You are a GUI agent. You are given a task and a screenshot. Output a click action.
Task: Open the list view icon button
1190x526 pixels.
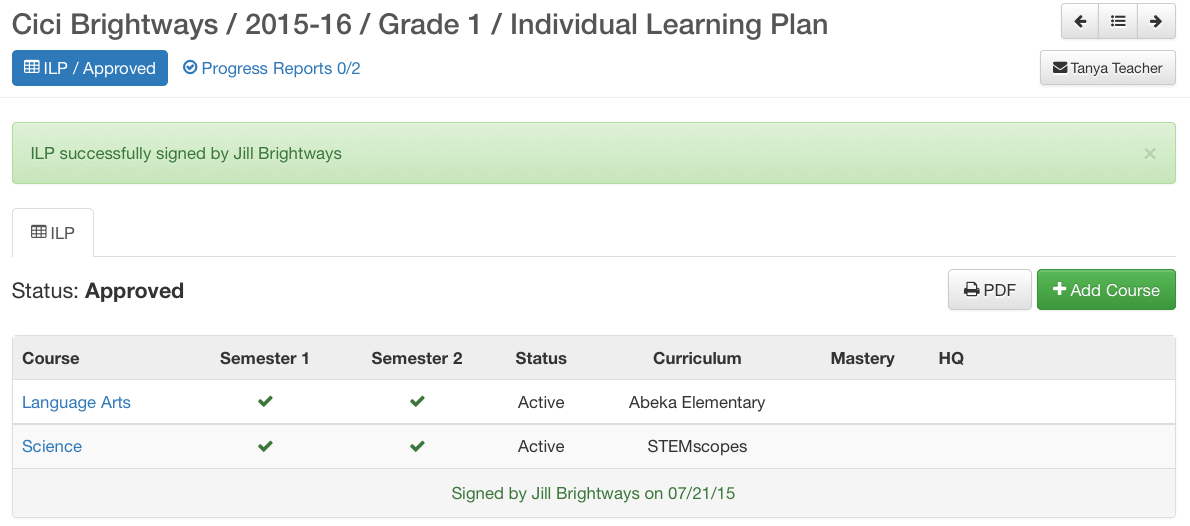tap(1118, 22)
